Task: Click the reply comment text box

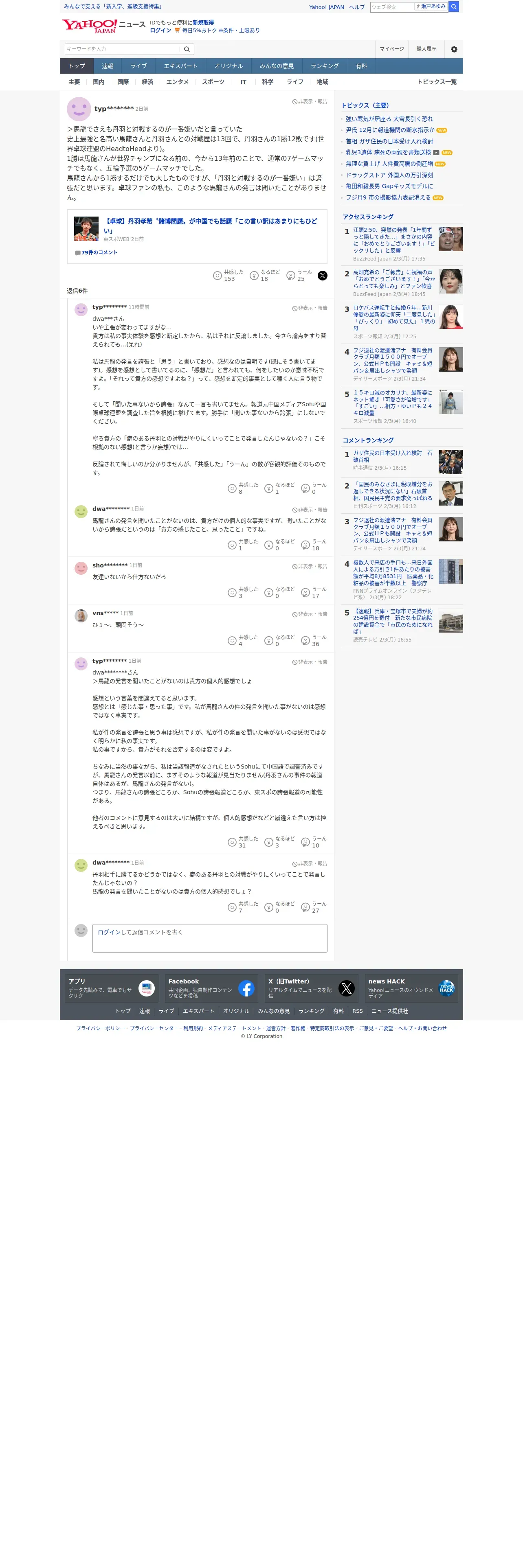Action: click(x=209, y=938)
